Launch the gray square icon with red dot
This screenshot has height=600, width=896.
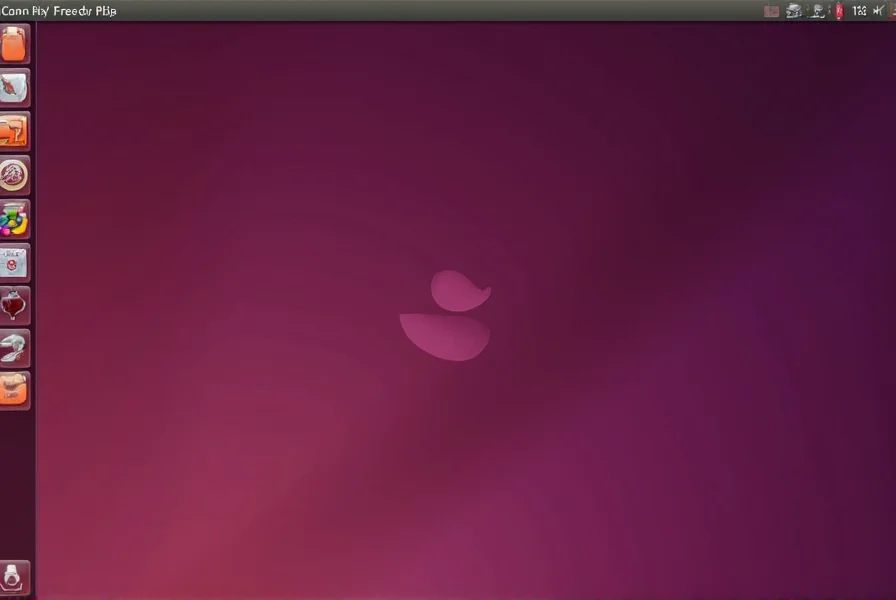point(14,262)
